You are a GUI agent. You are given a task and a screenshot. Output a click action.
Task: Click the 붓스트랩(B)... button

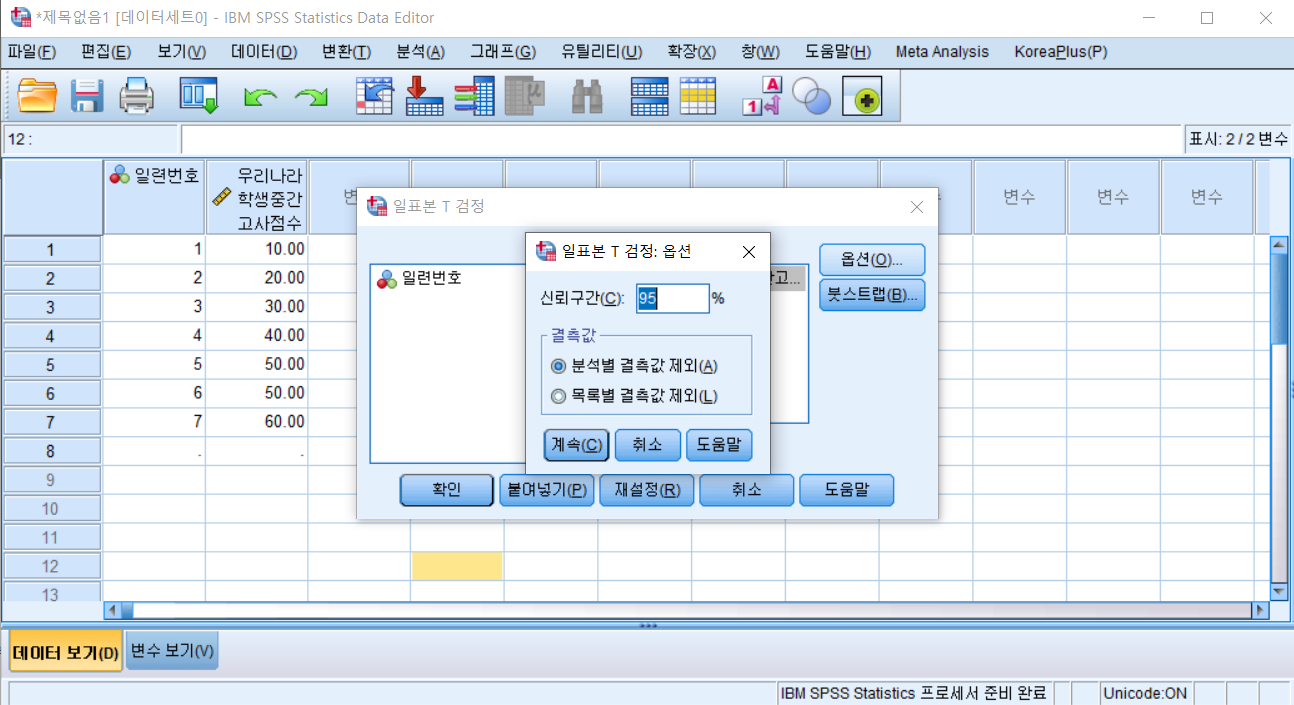coord(872,295)
